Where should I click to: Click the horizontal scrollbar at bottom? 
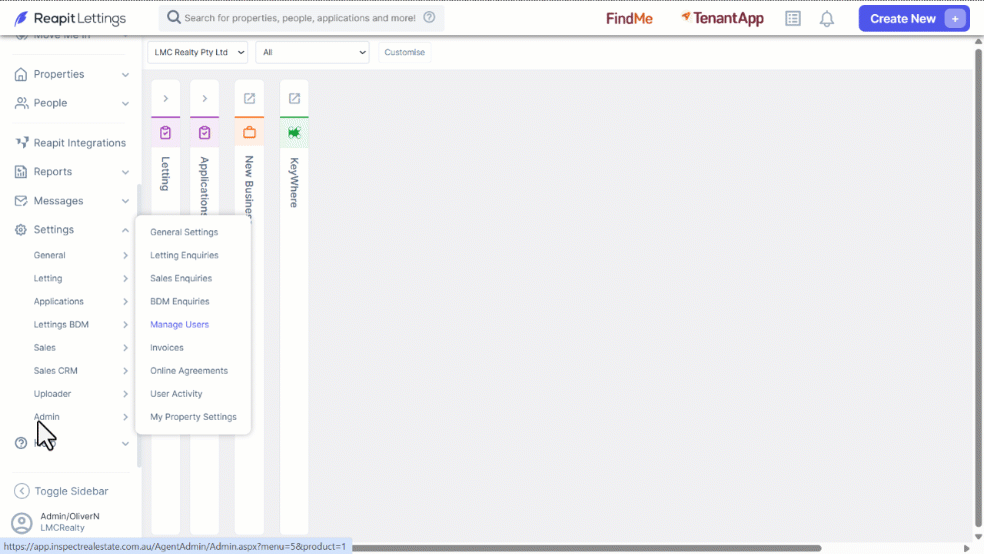587,548
